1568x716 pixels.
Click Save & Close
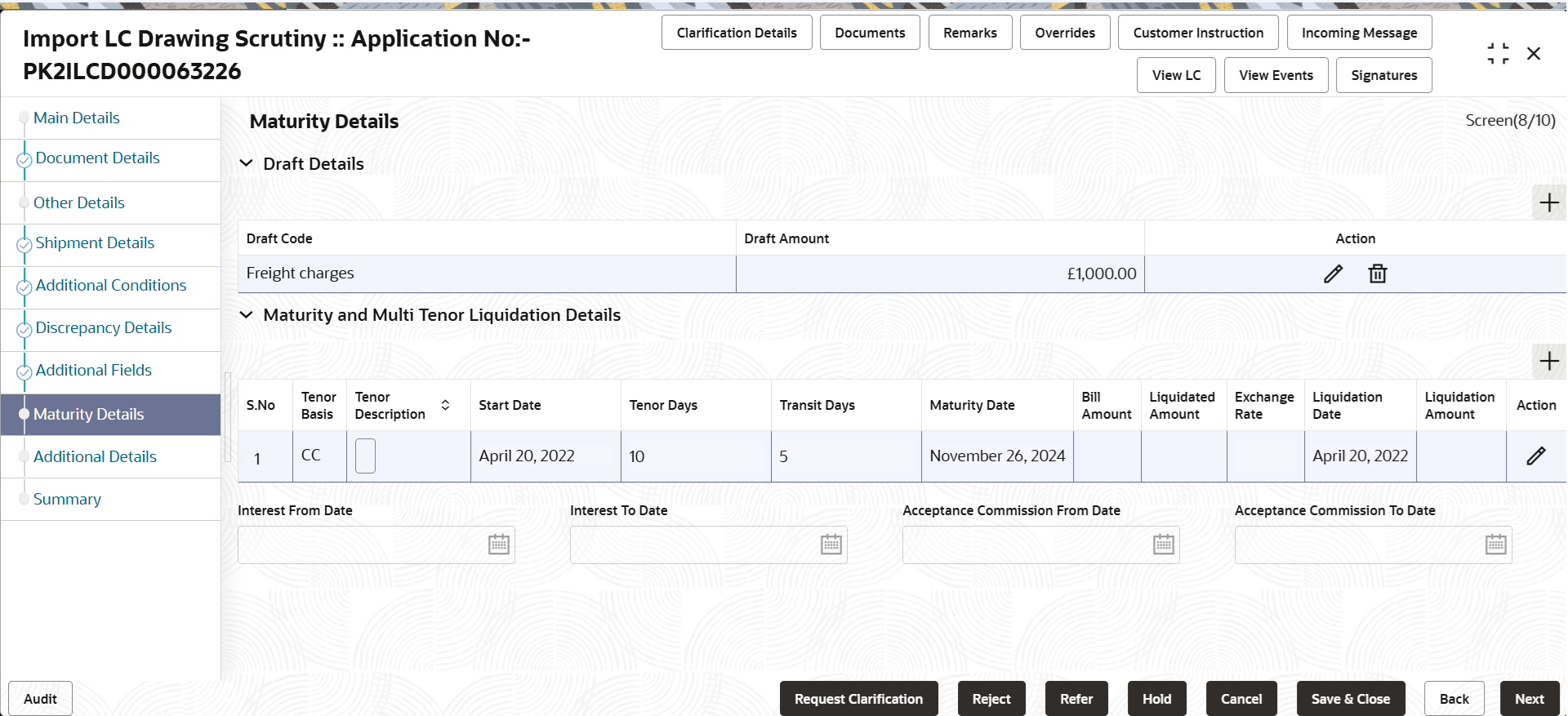click(1351, 699)
